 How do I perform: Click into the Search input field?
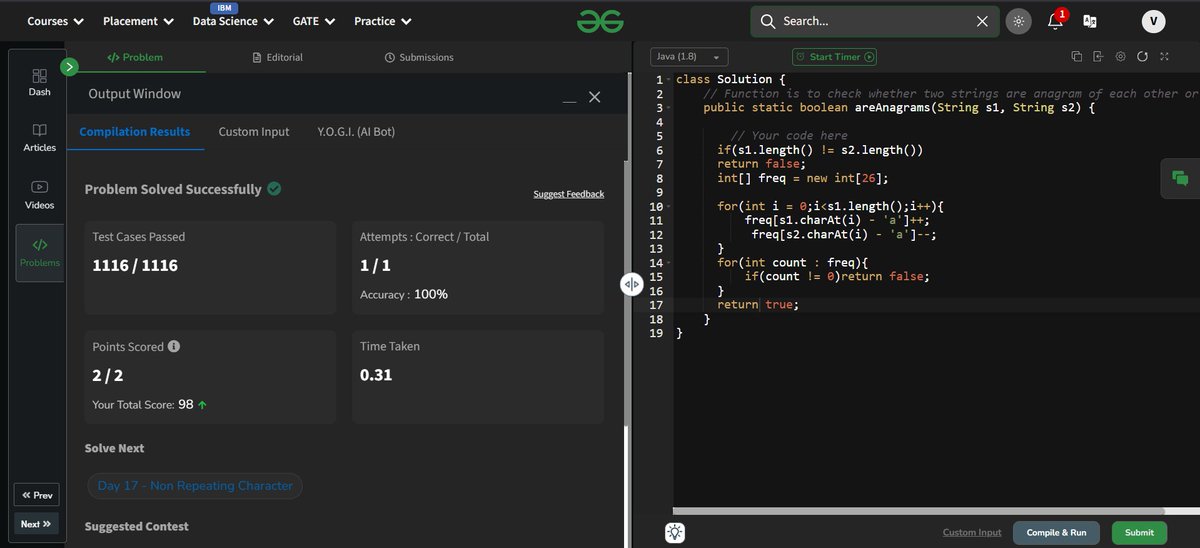[x=875, y=21]
